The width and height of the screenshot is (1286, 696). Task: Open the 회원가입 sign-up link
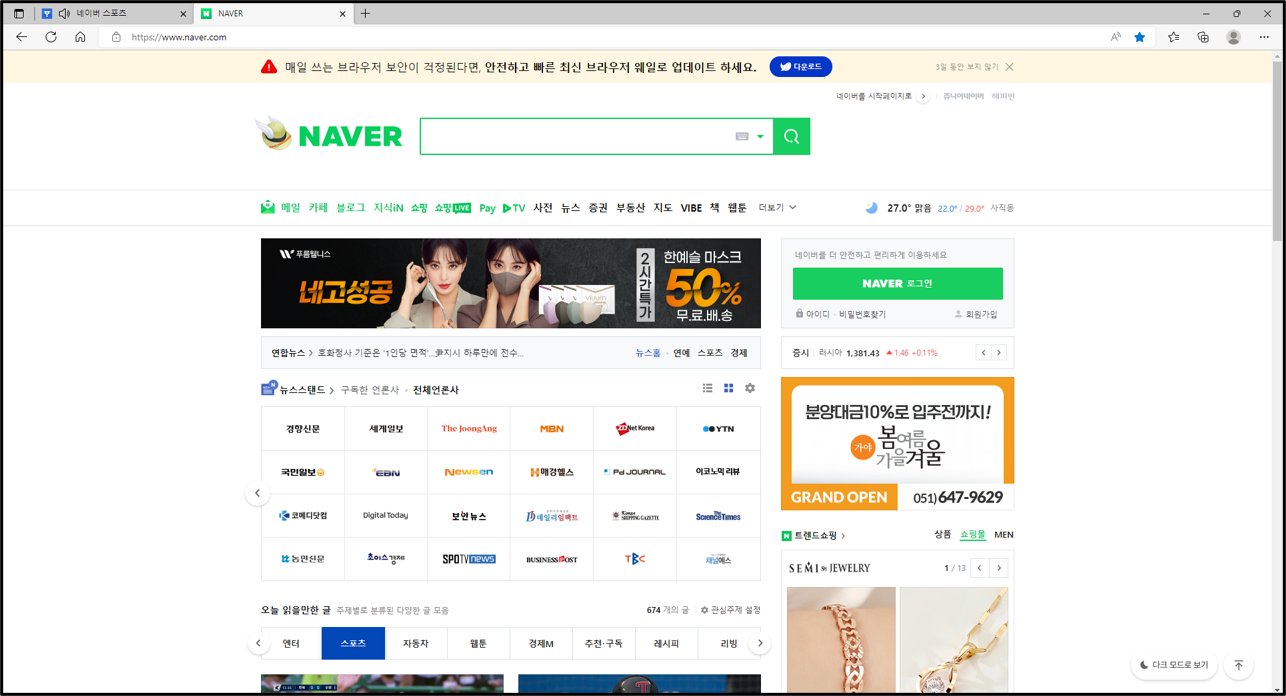point(976,314)
